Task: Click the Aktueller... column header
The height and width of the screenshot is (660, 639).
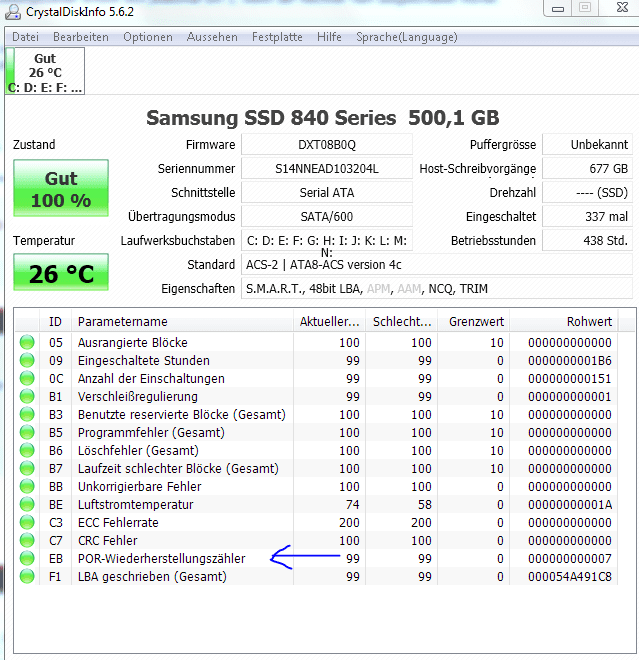Action: pyautogui.click(x=330, y=322)
